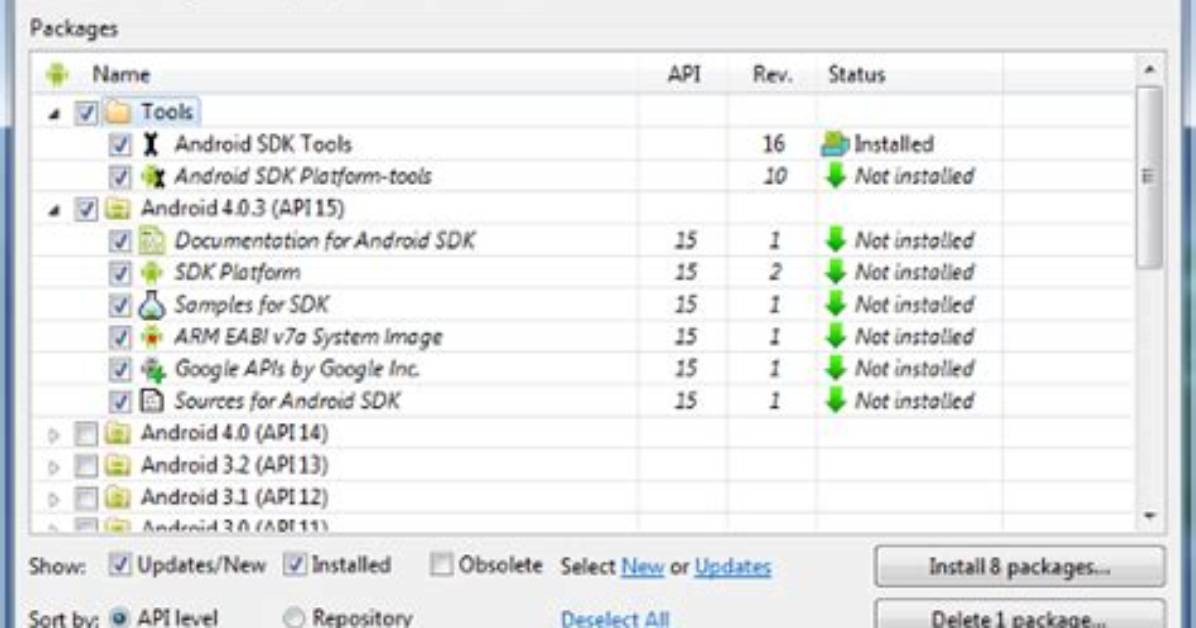Toggle the Installed show filter
1196x628 pixels.
(294, 565)
